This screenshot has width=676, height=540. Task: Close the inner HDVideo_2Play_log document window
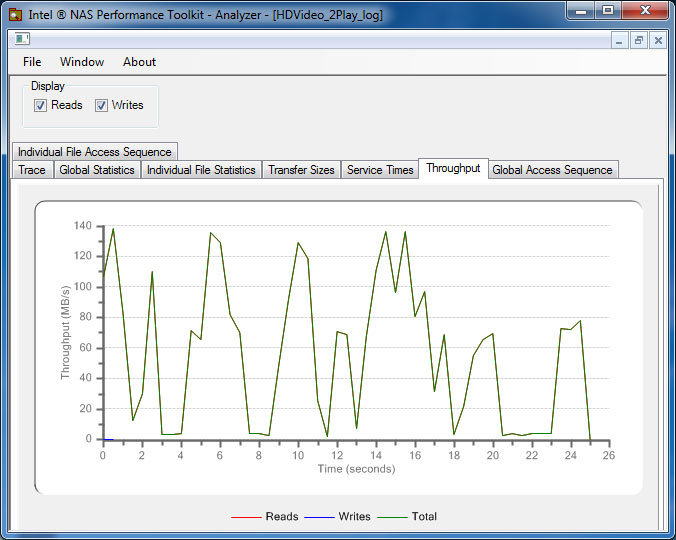pos(657,41)
